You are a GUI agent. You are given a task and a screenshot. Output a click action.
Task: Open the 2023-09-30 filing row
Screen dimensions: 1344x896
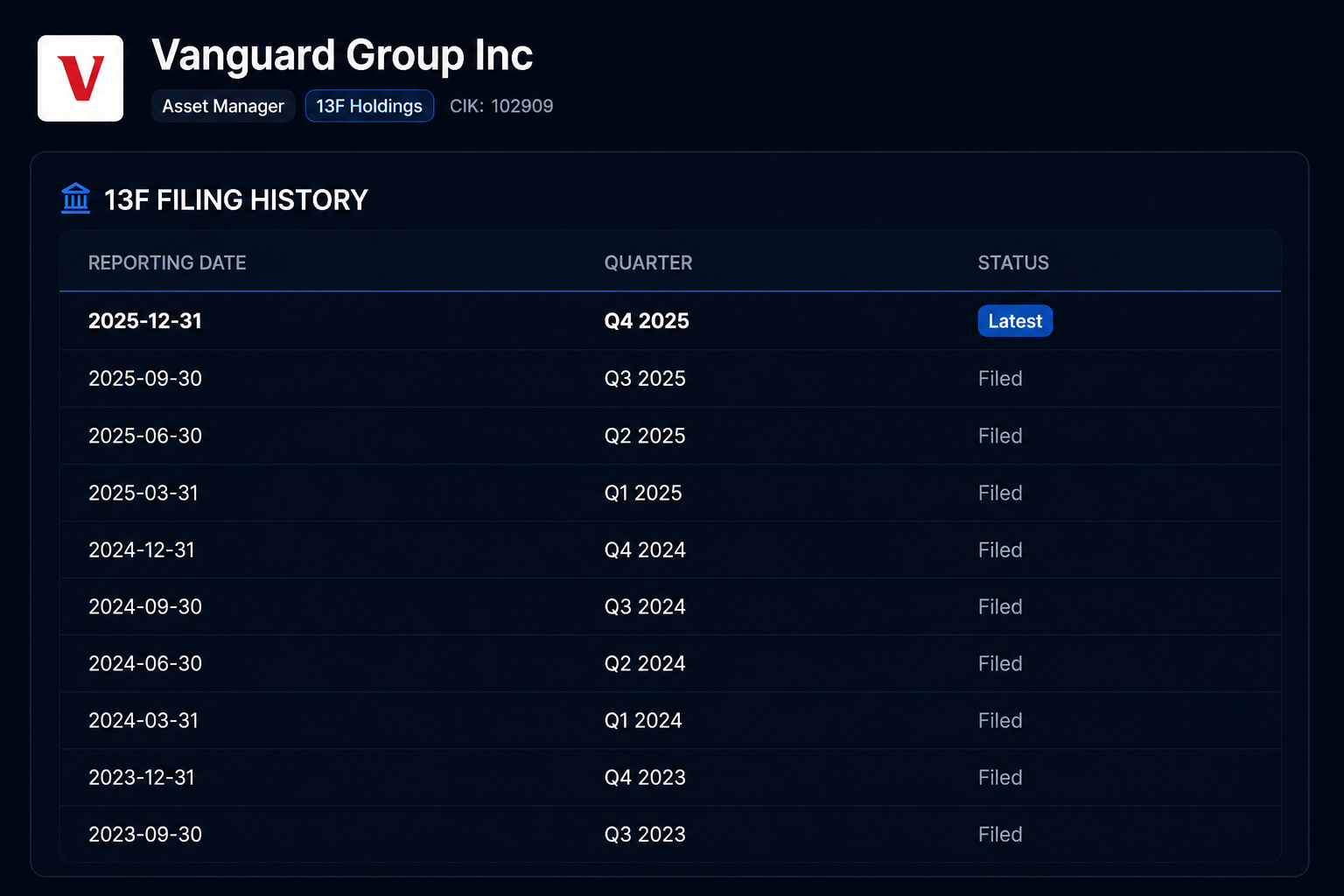click(x=670, y=834)
